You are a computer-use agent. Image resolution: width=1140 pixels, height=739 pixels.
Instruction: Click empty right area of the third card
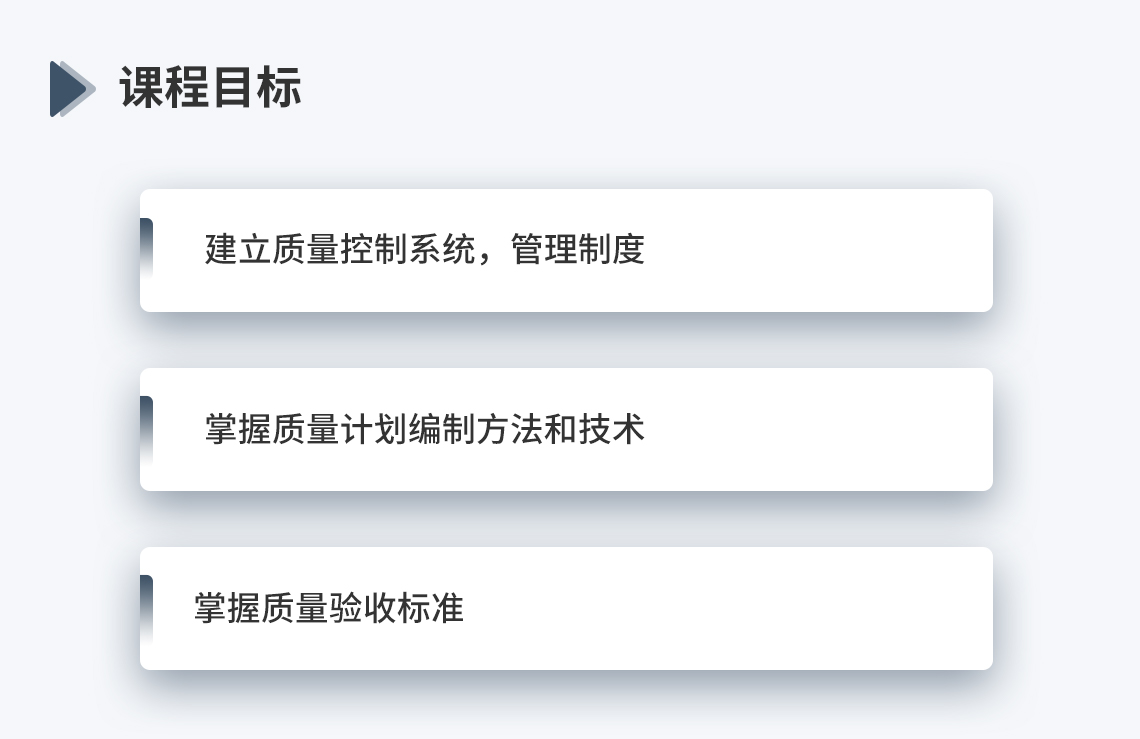point(727,608)
